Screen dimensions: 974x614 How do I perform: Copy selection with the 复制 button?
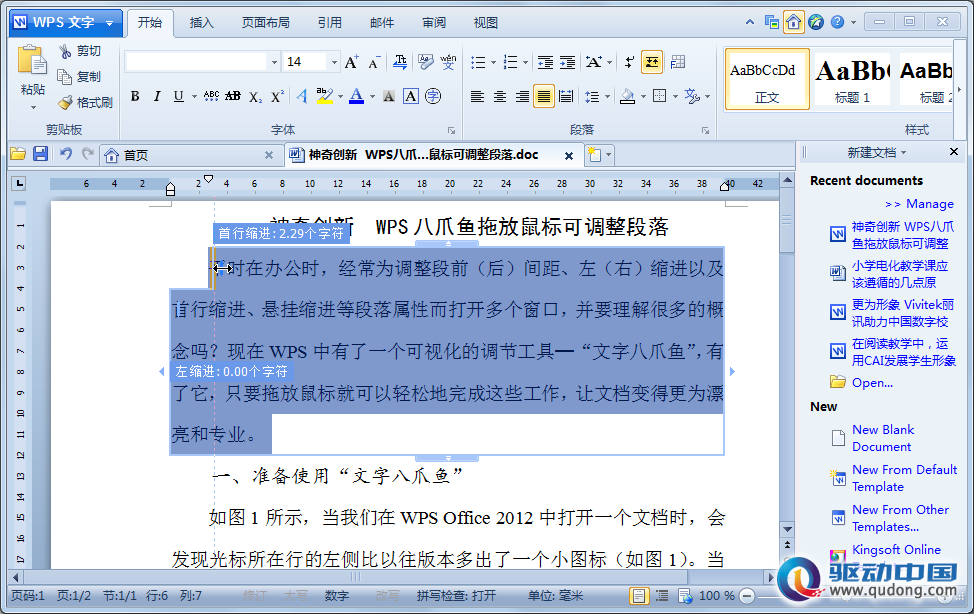79,76
